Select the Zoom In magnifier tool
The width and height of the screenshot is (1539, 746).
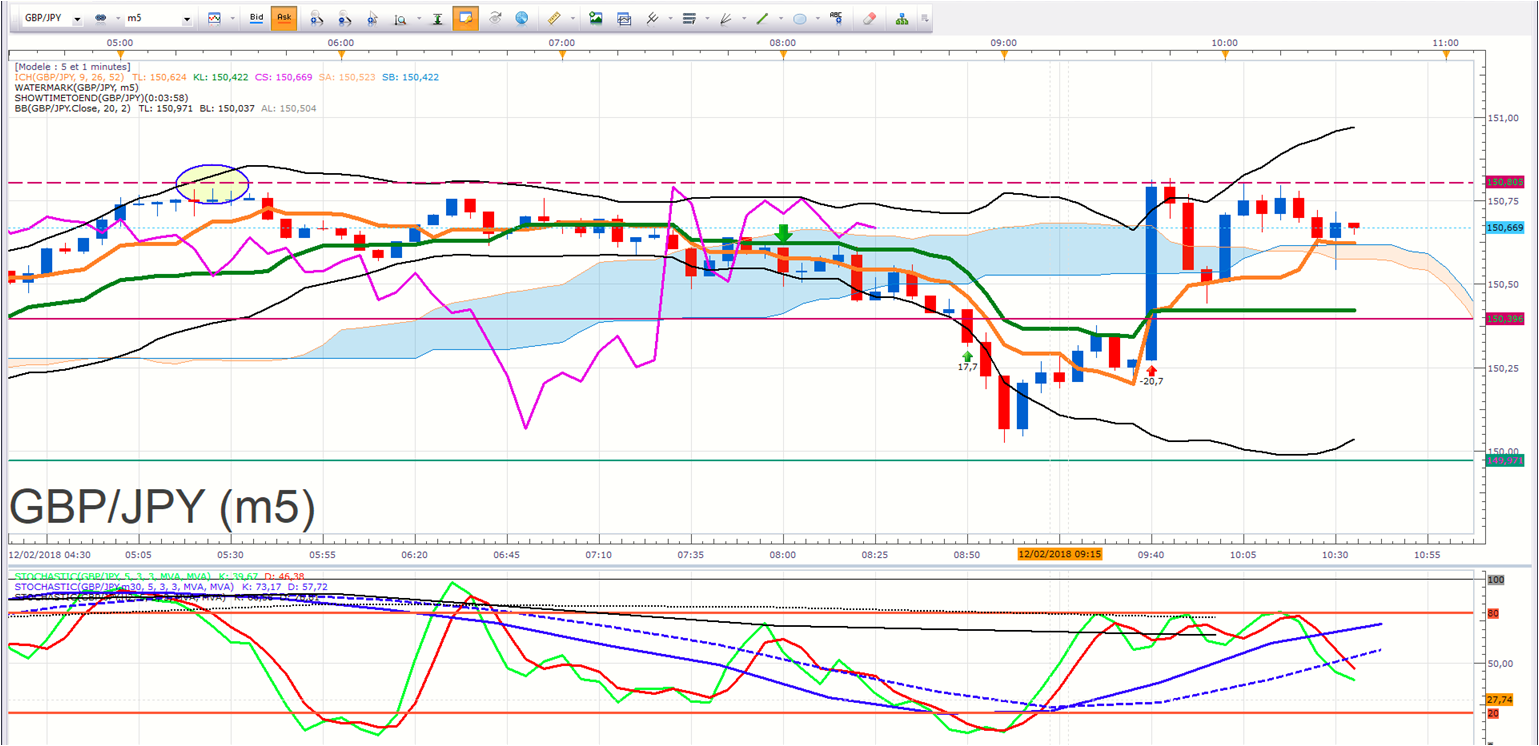pyautogui.click(x=316, y=18)
